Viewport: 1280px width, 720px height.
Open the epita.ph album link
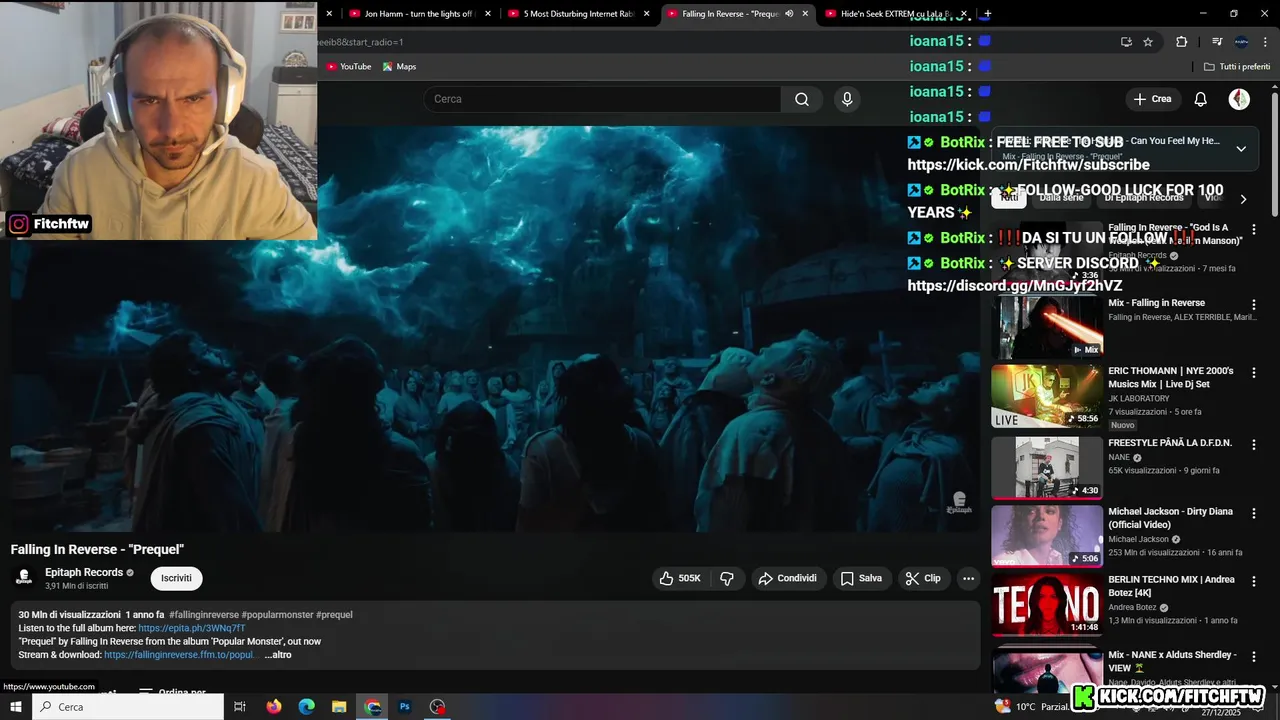pyautogui.click(x=192, y=628)
